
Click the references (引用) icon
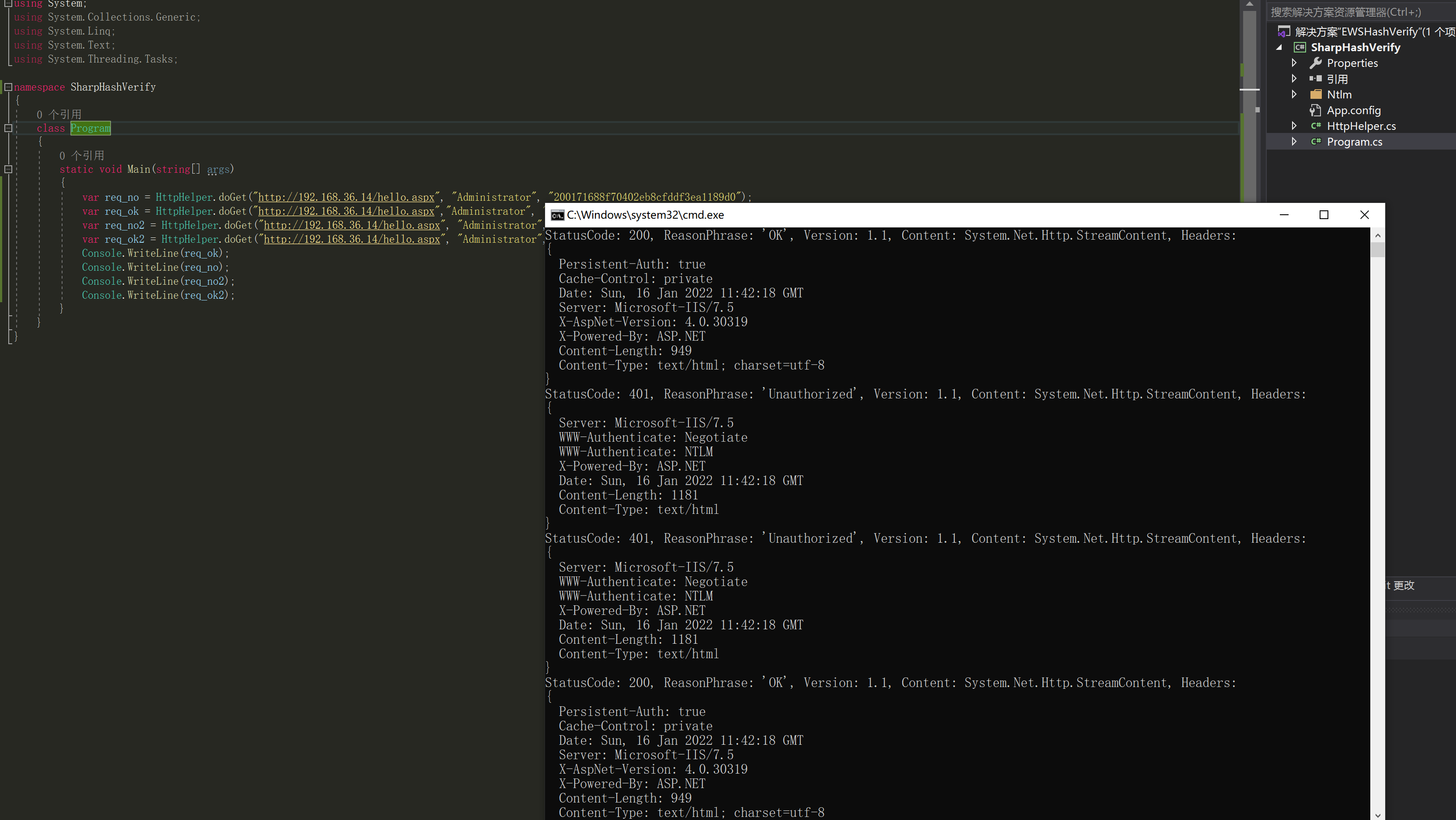coord(1315,79)
